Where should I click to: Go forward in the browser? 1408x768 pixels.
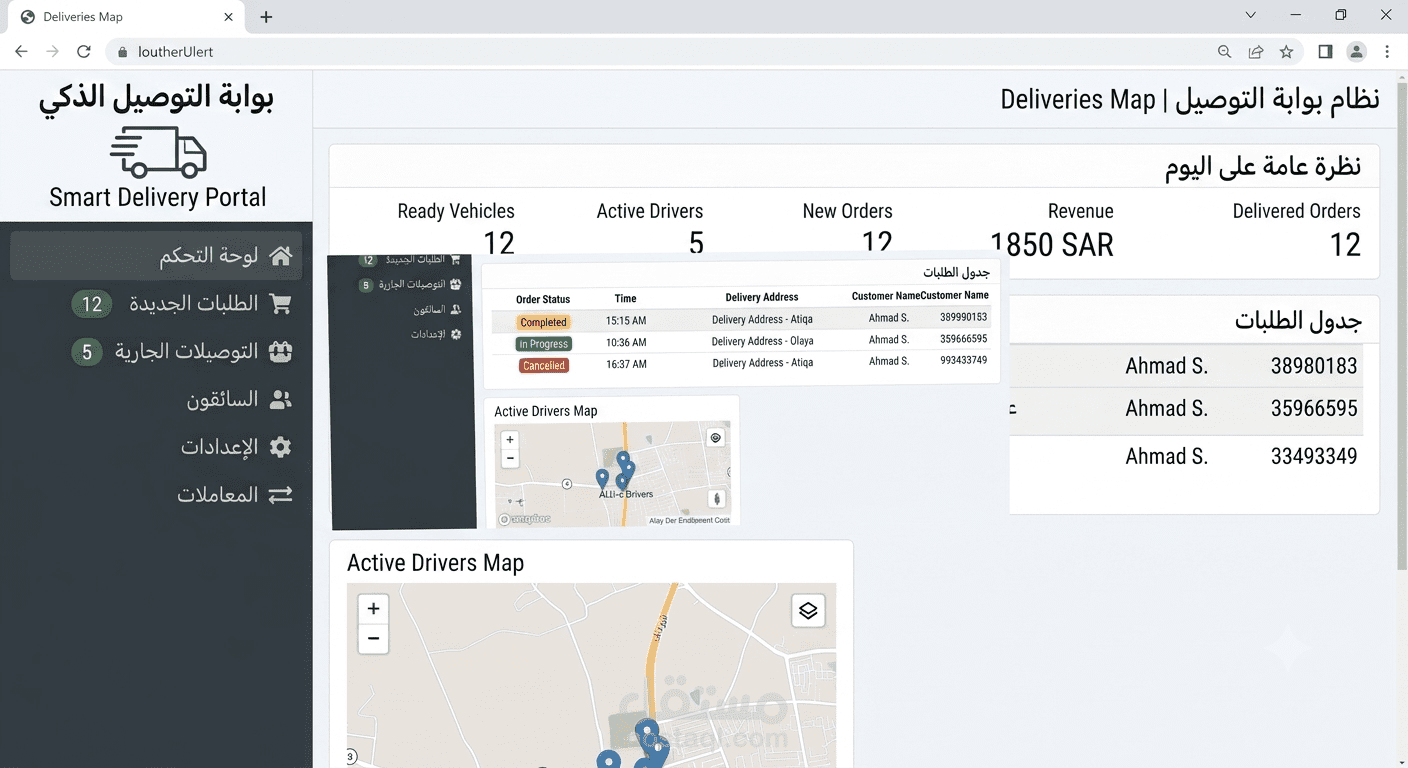pyautogui.click(x=53, y=52)
